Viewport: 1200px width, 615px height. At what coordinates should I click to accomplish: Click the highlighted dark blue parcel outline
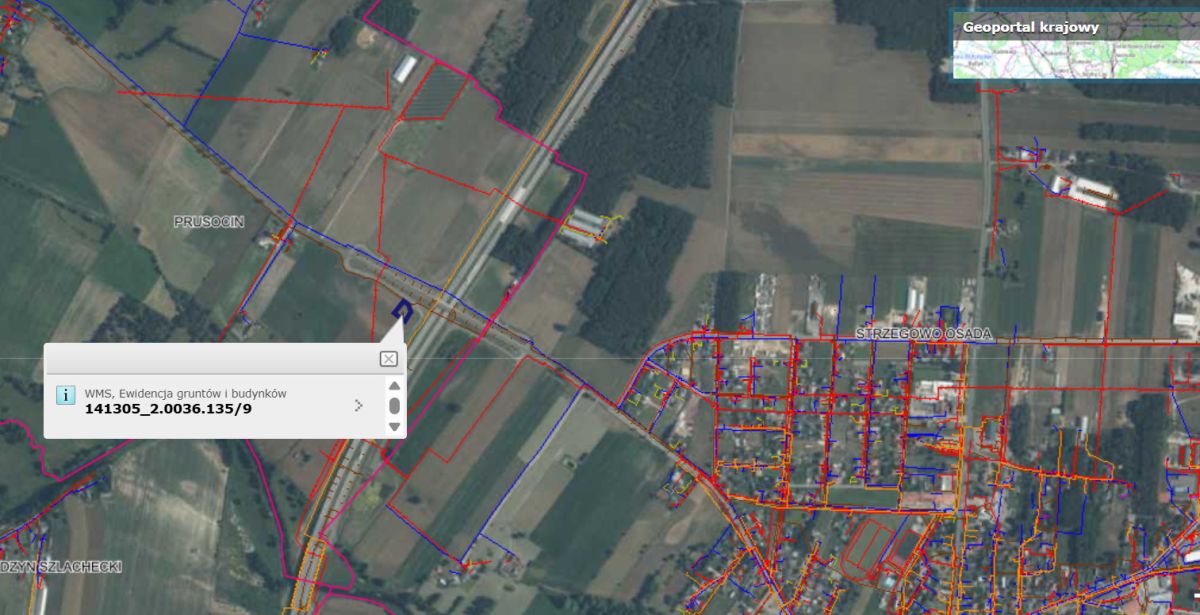point(402,310)
